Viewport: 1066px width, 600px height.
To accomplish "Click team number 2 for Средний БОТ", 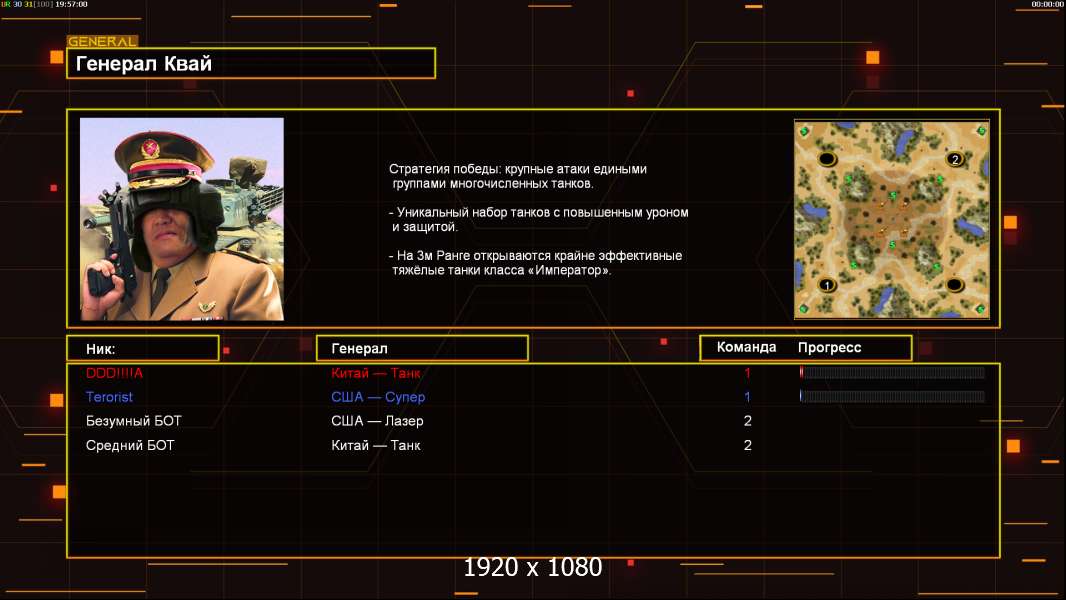I will click(x=747, y=445).
